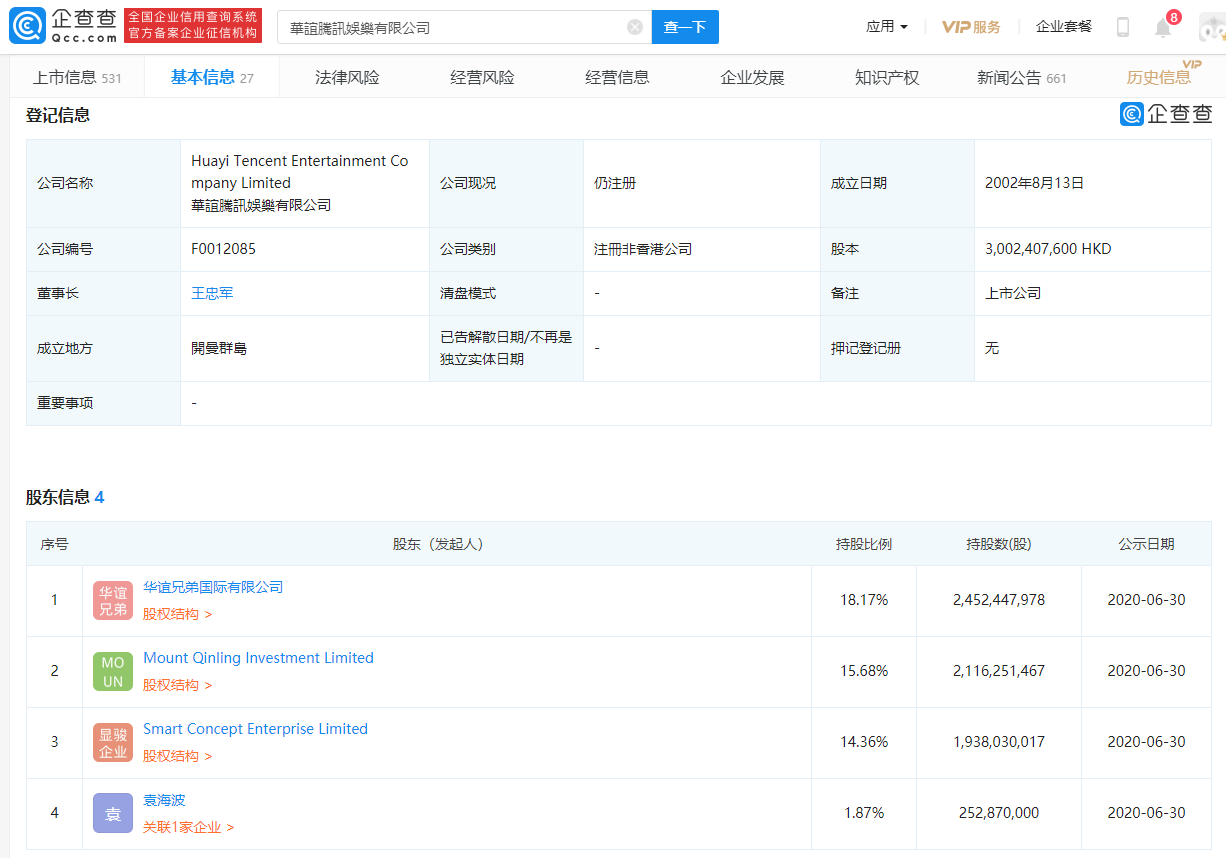Open Mount Qinling Investment Limited link

pyautogui.click(x=258, y=658)
